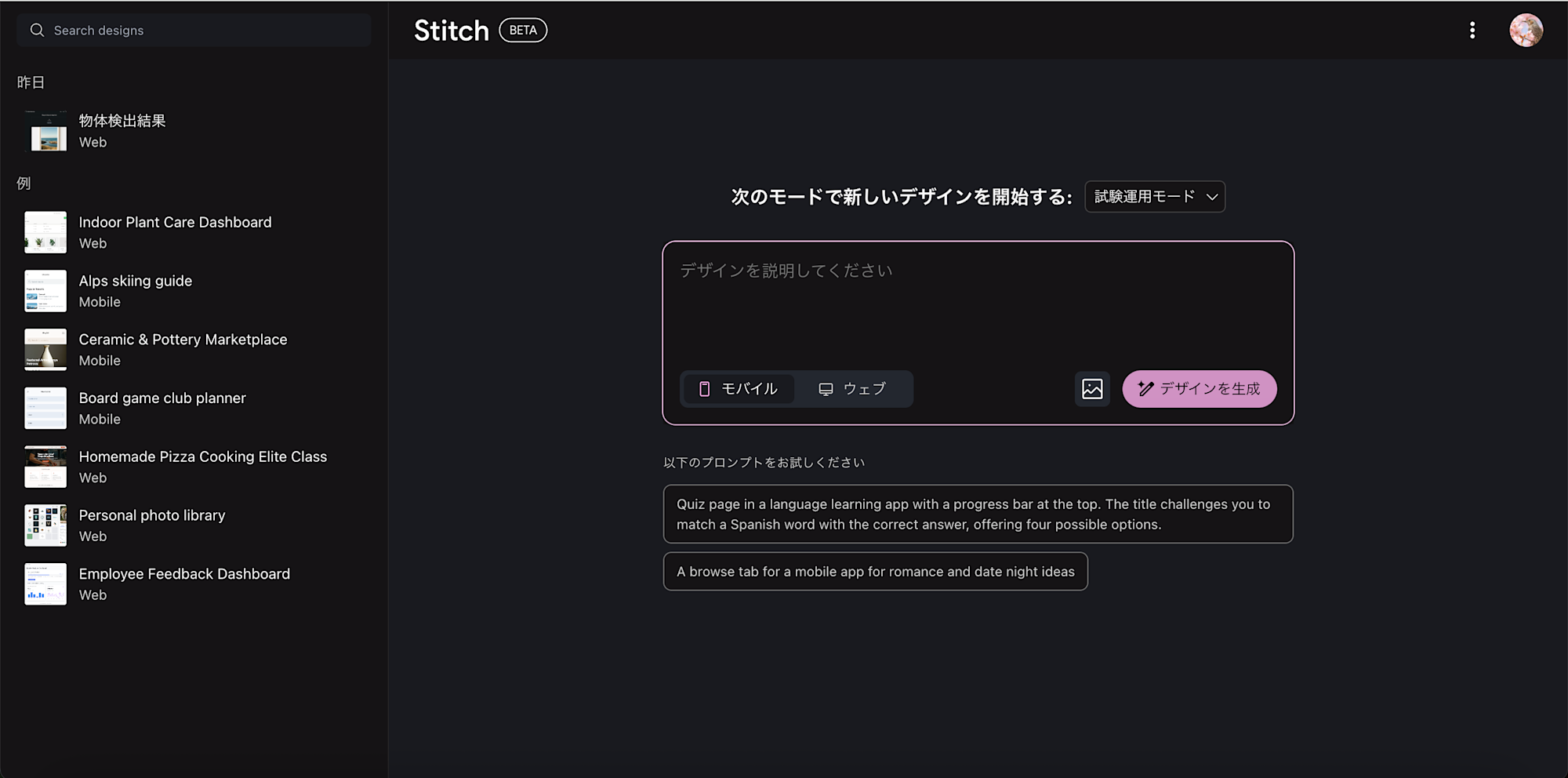
Task: Open Indoor Plant Care Dashboard example
Action: click(x=194, y=232)
